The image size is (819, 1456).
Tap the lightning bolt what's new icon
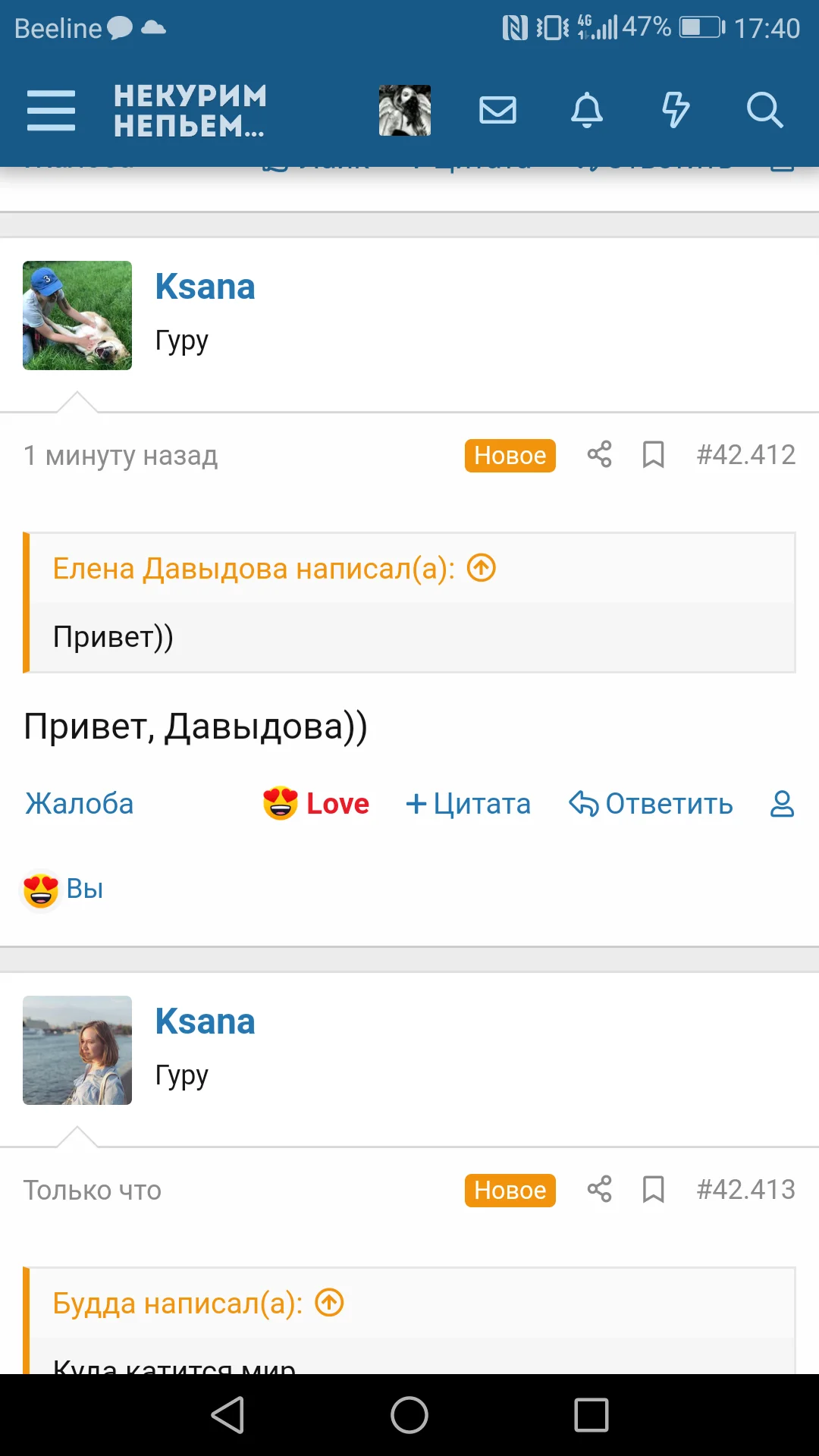pyautogui.click(x=675, y=111)
